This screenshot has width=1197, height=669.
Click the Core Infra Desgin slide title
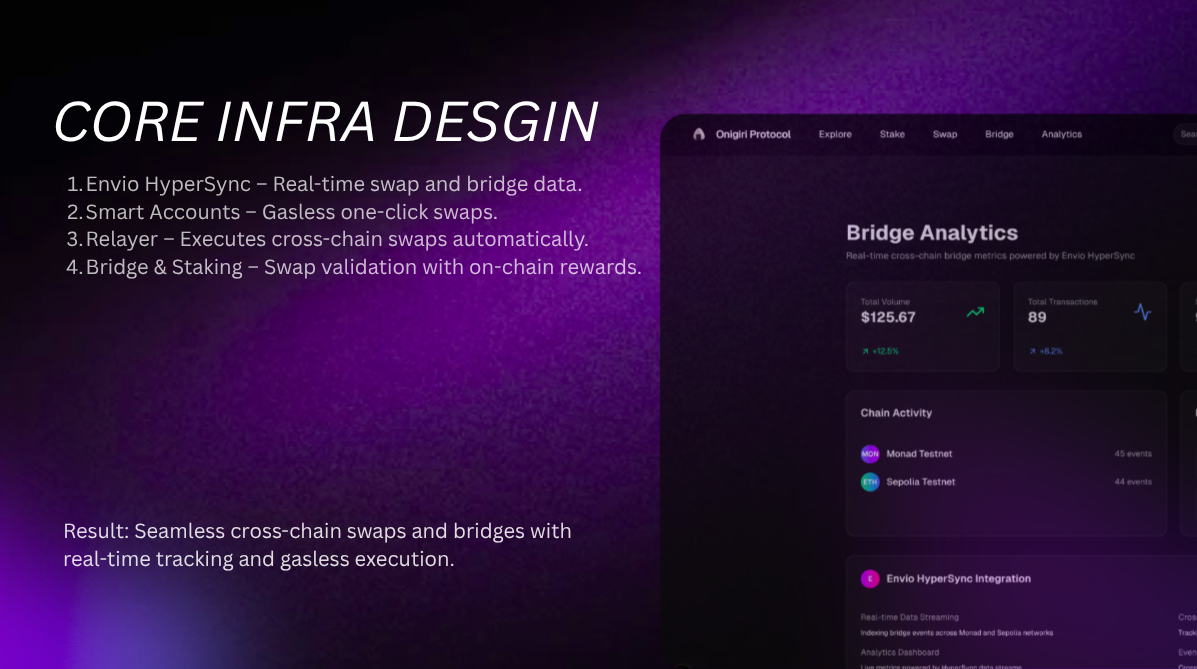point(326,122)
